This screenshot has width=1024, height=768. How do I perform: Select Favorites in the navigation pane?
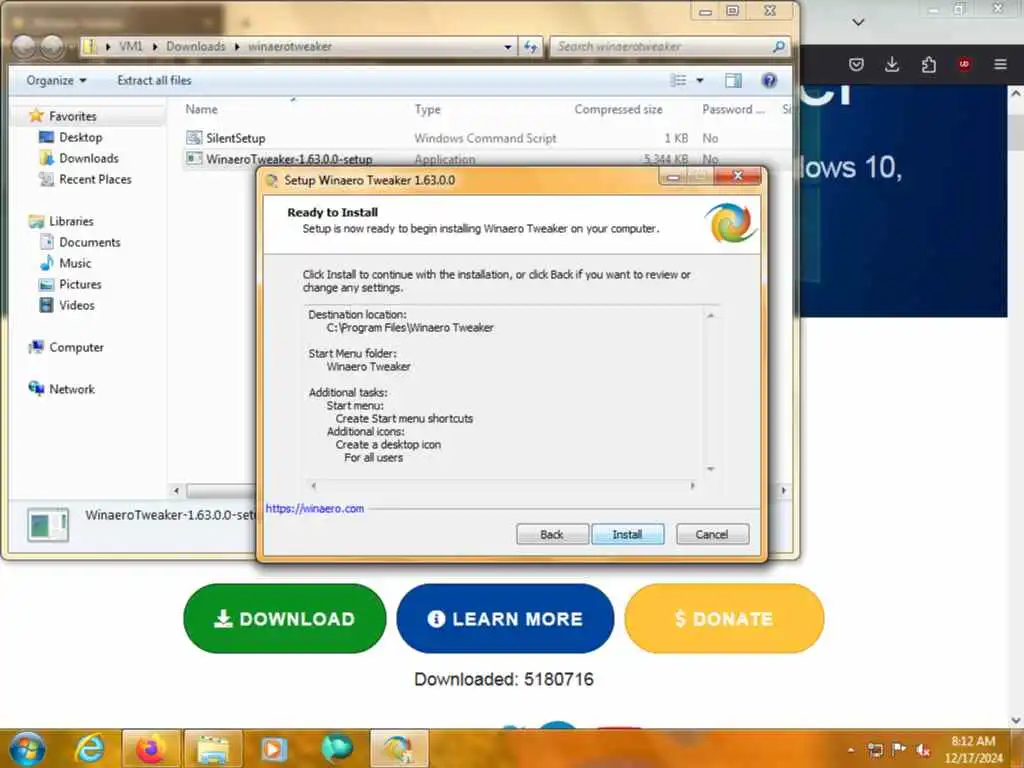[72, 116]
